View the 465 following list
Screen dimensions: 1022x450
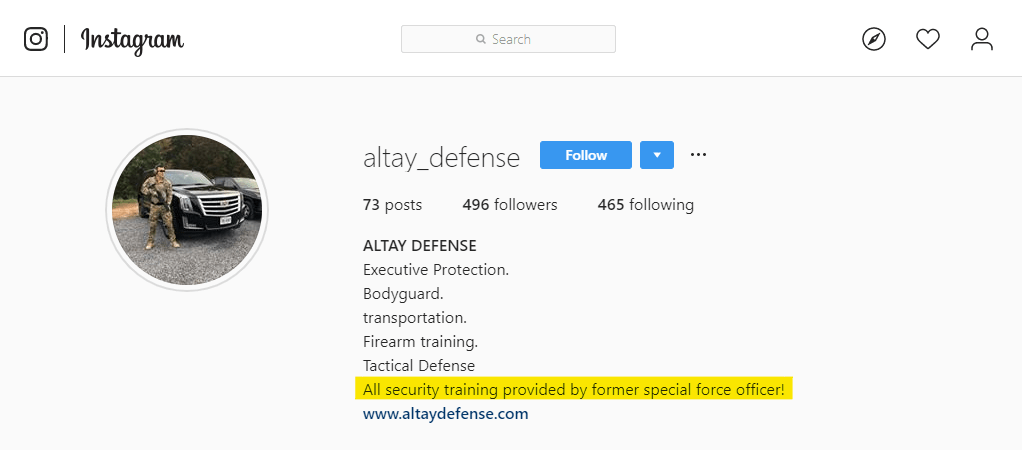646,205
